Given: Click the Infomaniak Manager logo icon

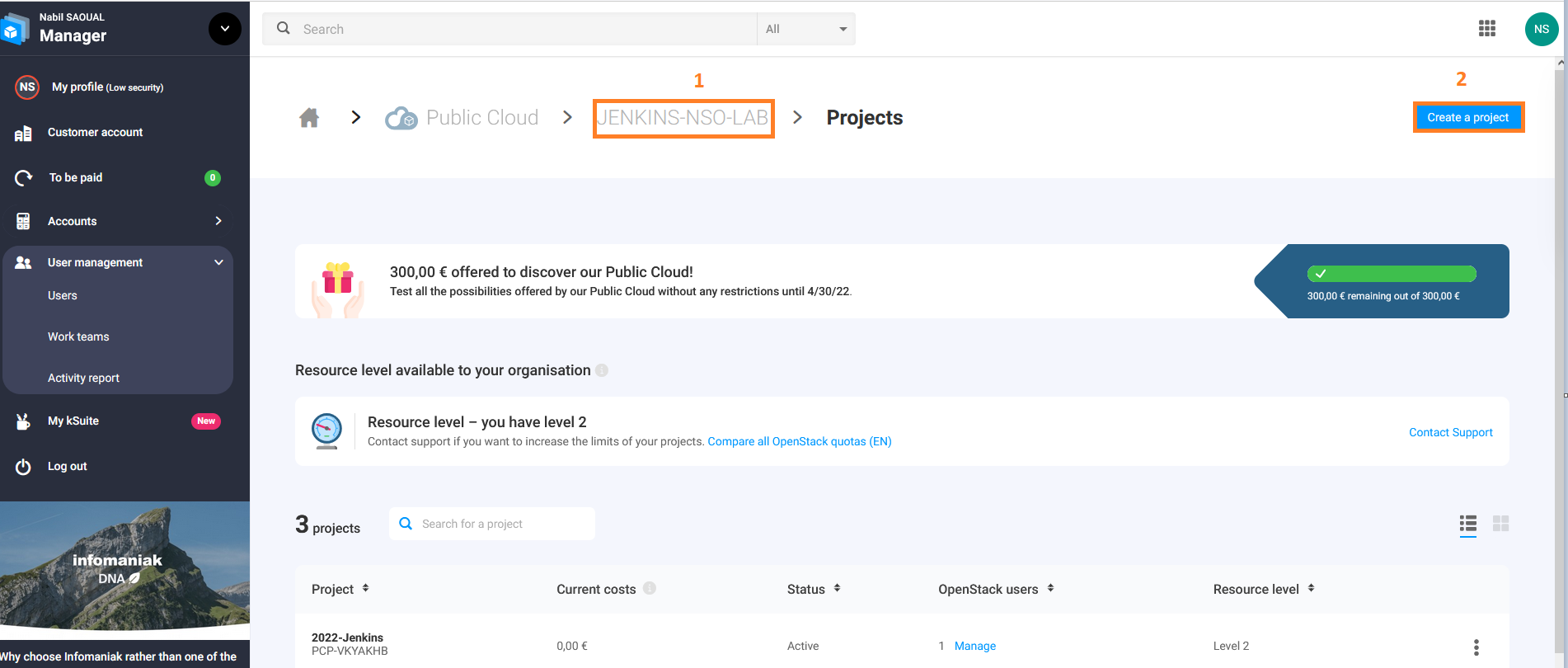Looking at the screenshot, I should click(14, 30).
